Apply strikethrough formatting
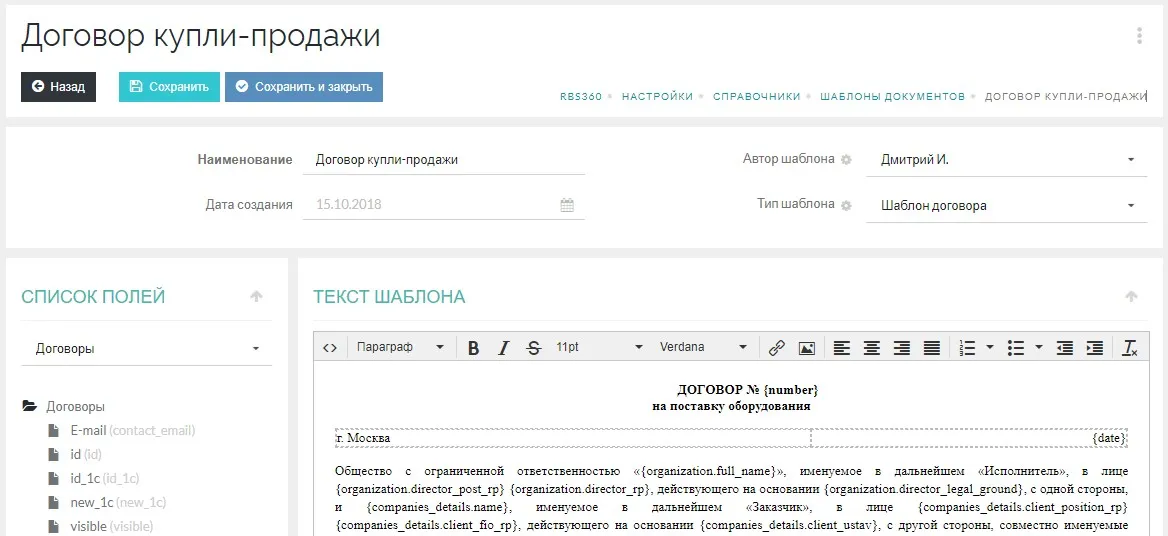 click(x=534, y=348)
